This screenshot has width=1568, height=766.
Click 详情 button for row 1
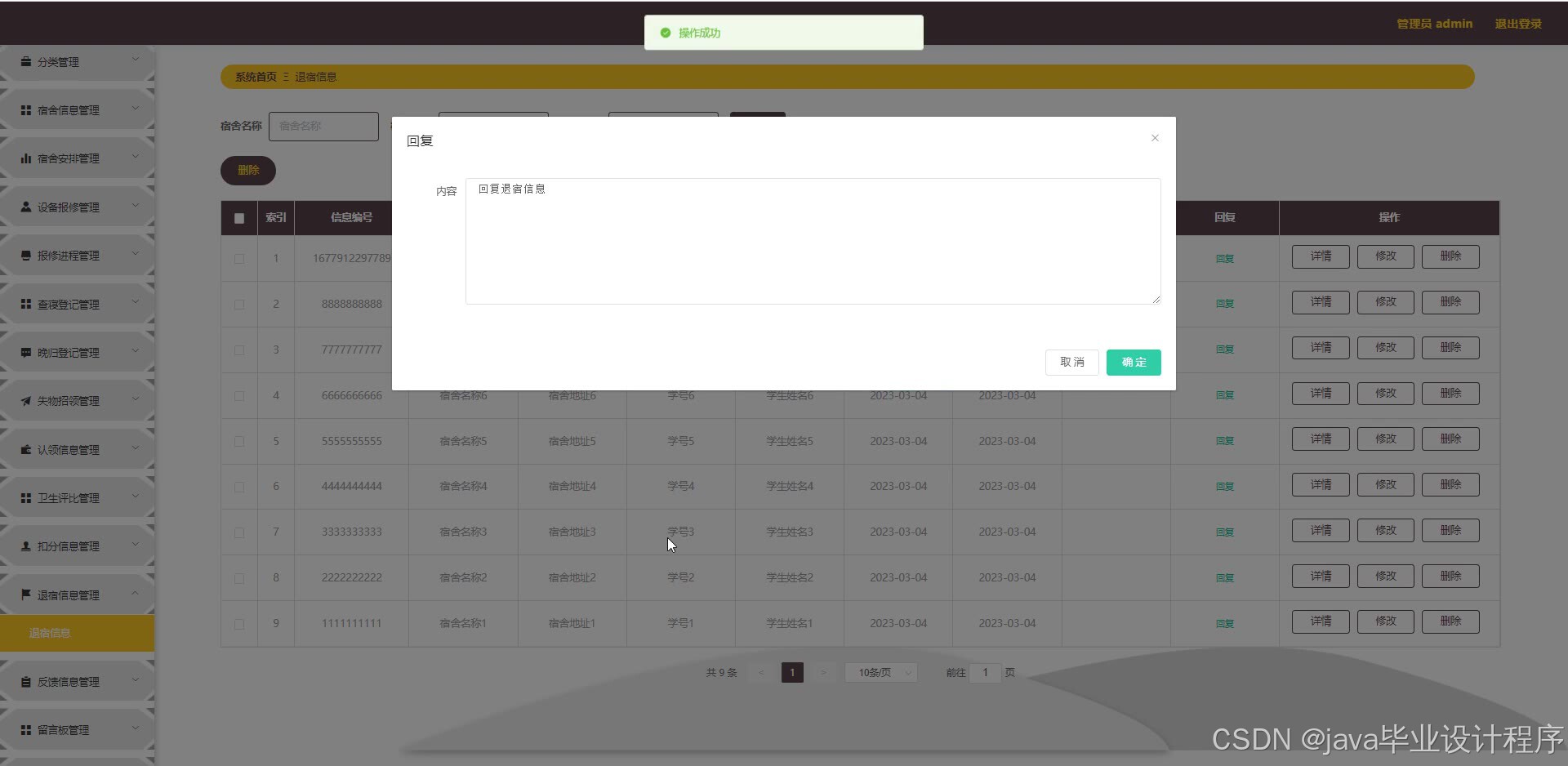point(1321,256)
